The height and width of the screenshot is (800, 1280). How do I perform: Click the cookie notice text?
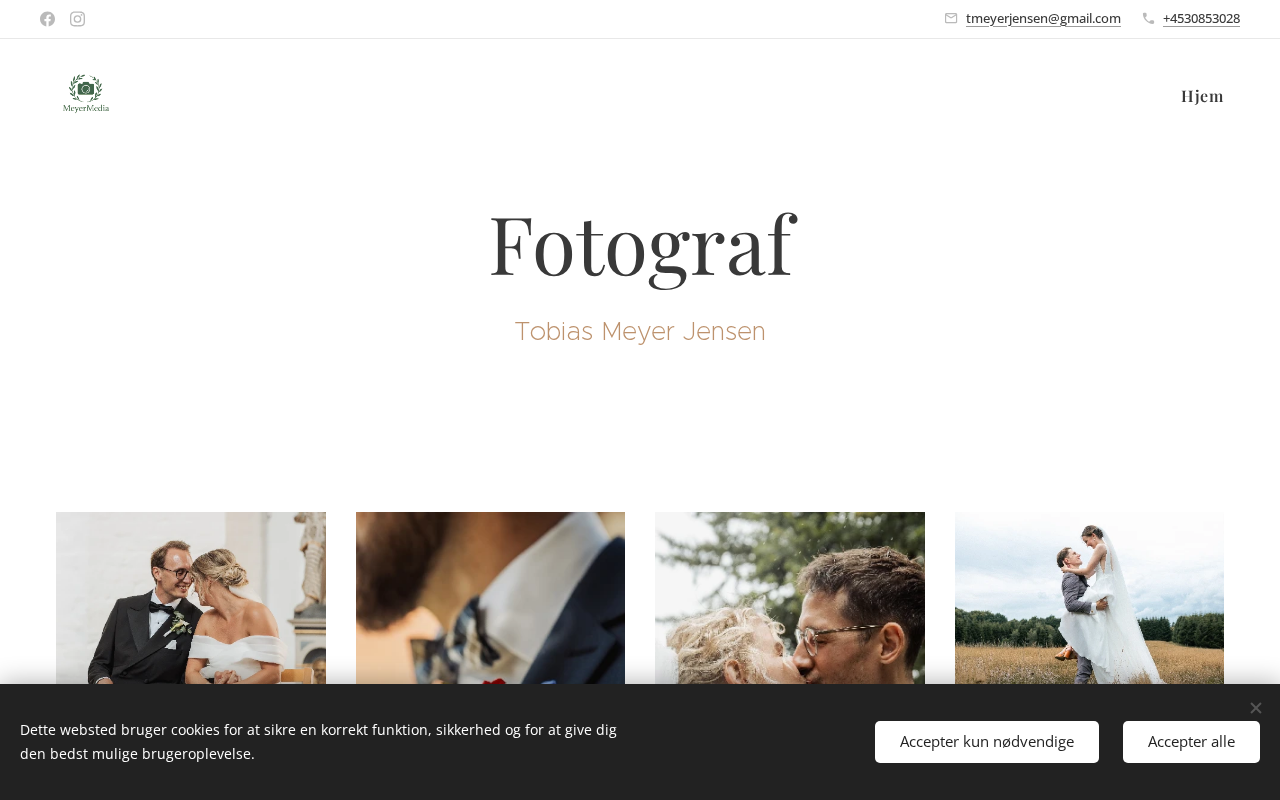point(318,742)
